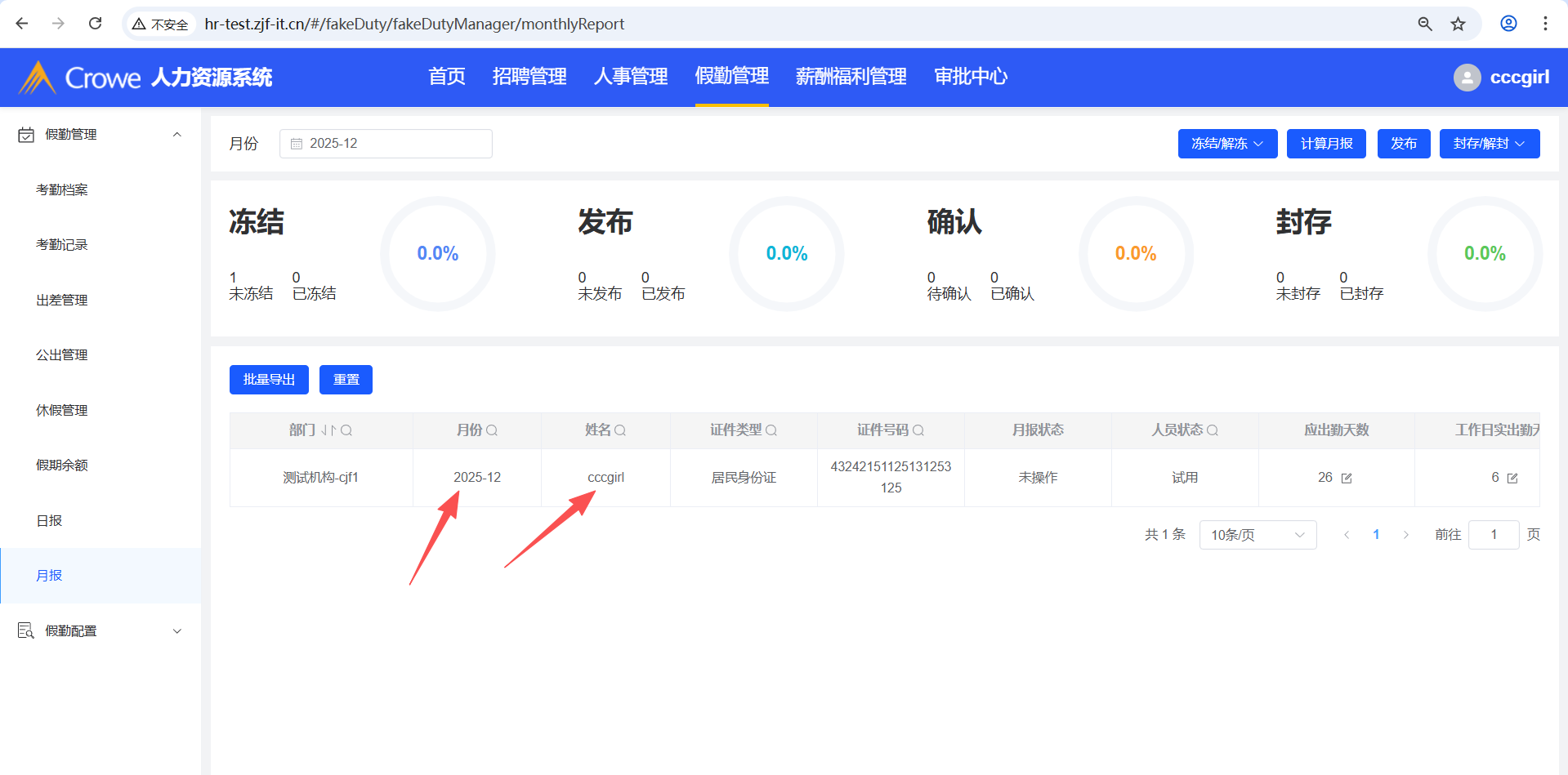The image size is (1568, 775).
Task: Click the 2025-12 cell in the table row
Action: [x=477, y=478]
